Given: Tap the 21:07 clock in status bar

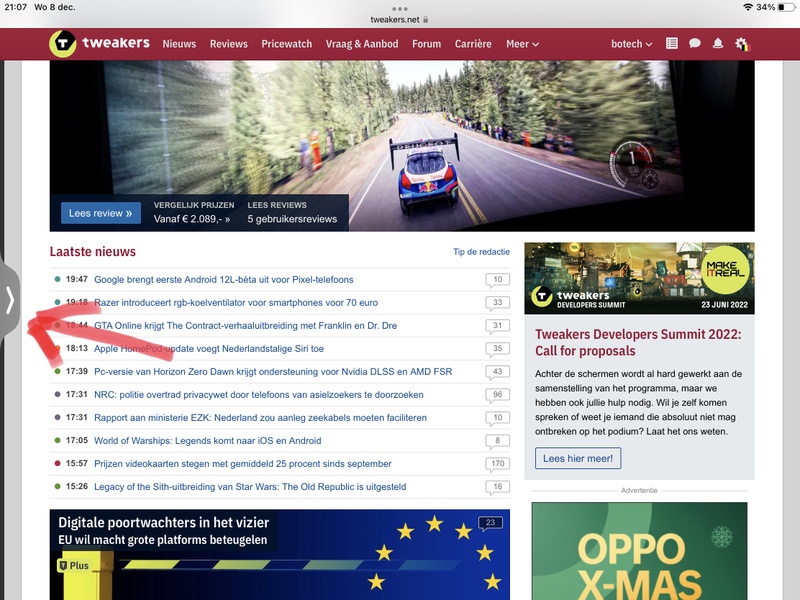Looking at the screenshot, I should [15, 7].
